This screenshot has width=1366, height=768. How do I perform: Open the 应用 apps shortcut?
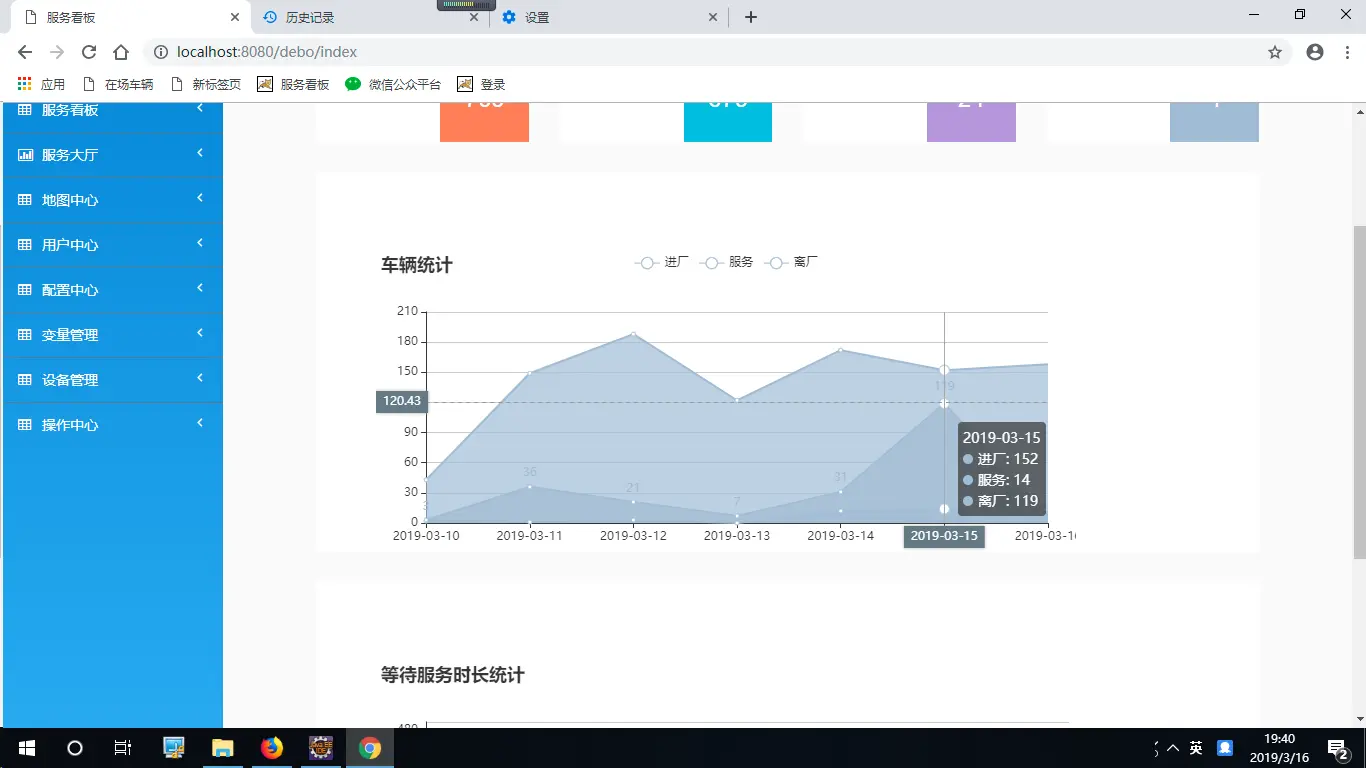pos(41,84)
